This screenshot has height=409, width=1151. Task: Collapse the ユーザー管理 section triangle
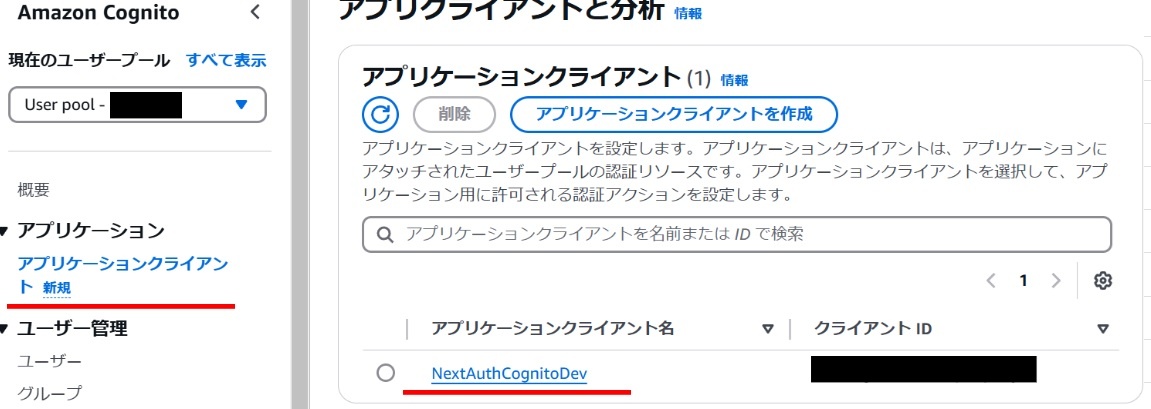point(4,328)
